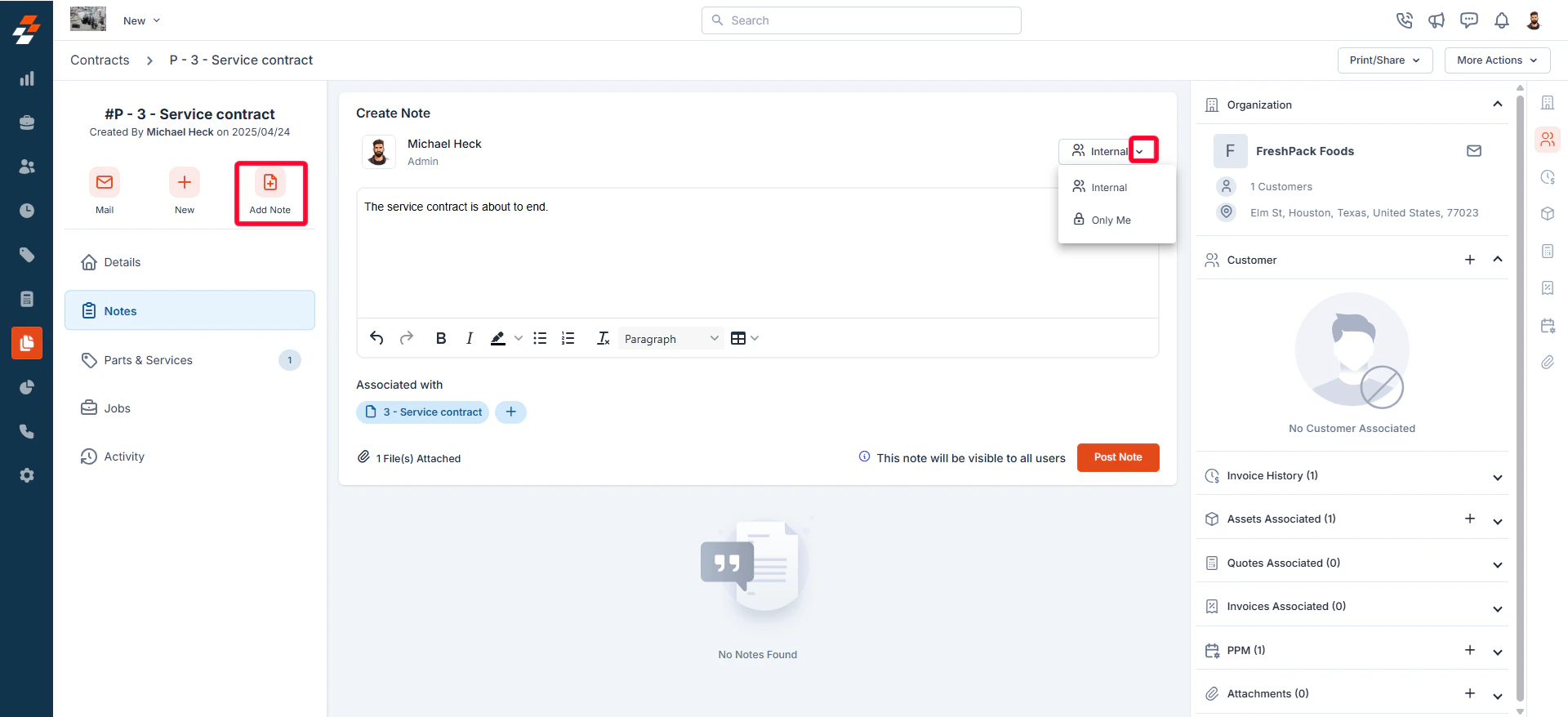Go to Contracts breadcrumb link
This screenshot has height=717, width=1568.
coord(100,60)
